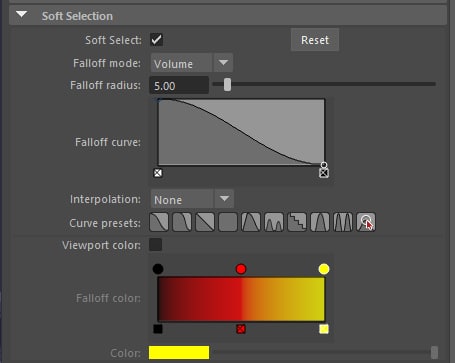
Task: Apply the triple spike curve preset
Action: click(x=343, y=222)
